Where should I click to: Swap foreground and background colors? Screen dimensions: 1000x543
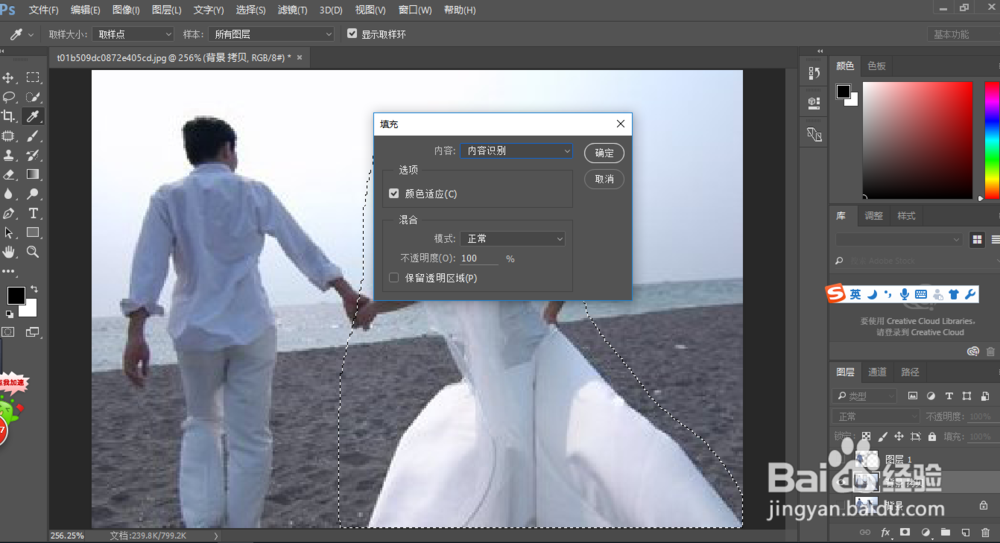(x=34, y=289)
